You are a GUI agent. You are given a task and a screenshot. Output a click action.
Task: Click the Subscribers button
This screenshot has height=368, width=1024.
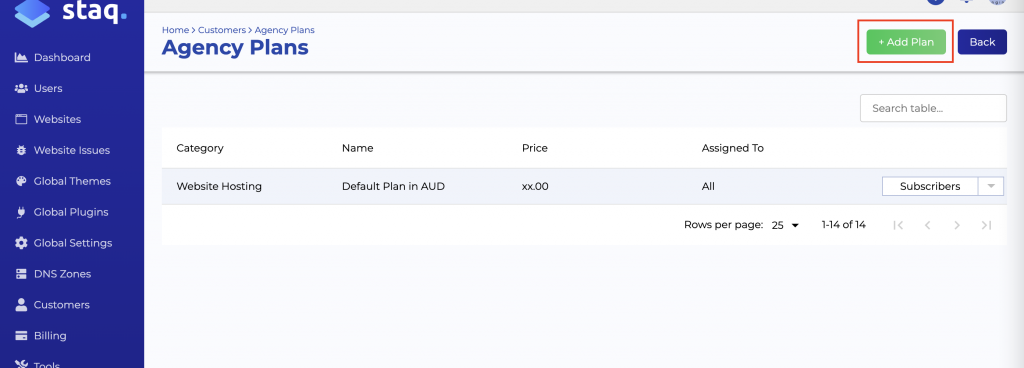tap(930, 186)
